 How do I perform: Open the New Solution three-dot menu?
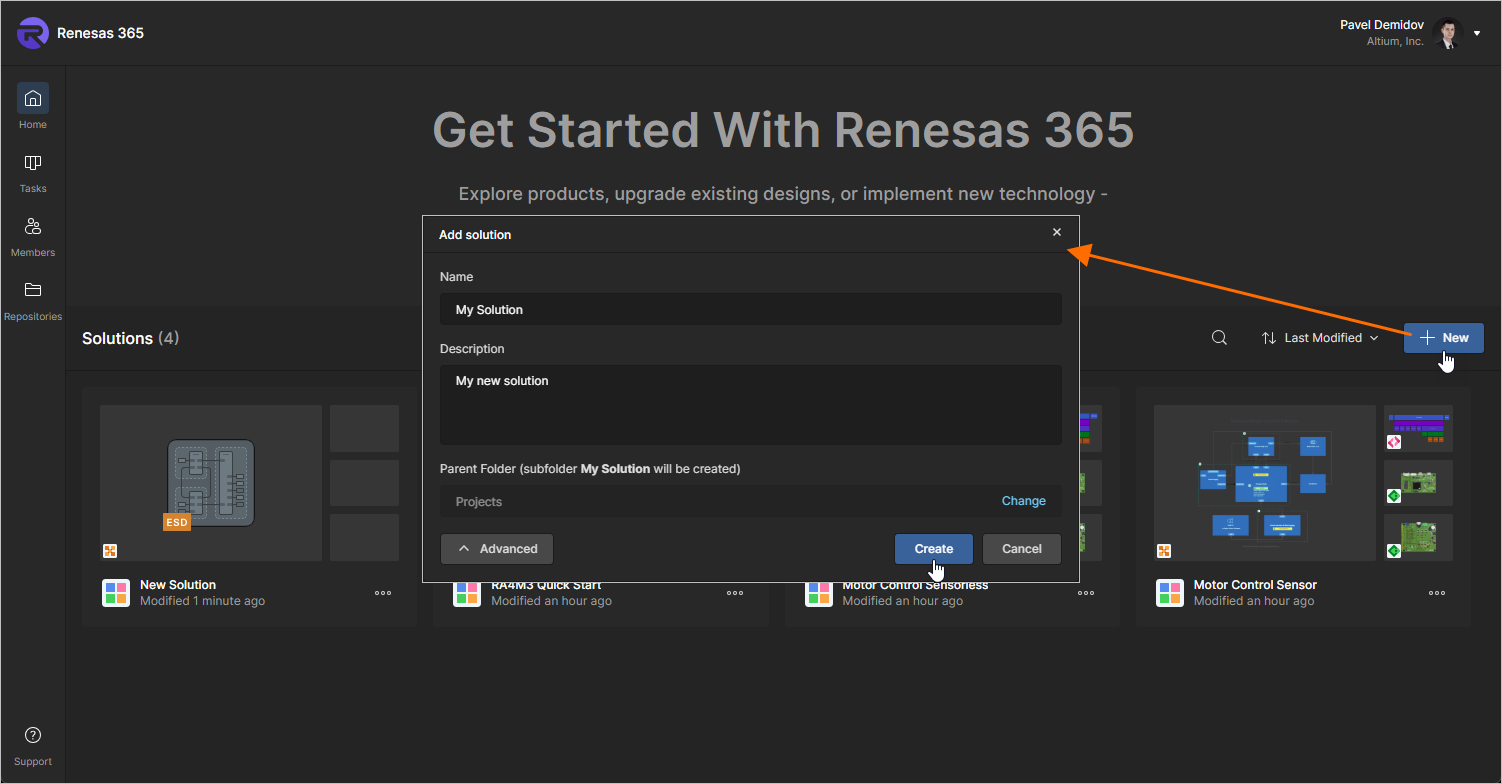(383, 593)
